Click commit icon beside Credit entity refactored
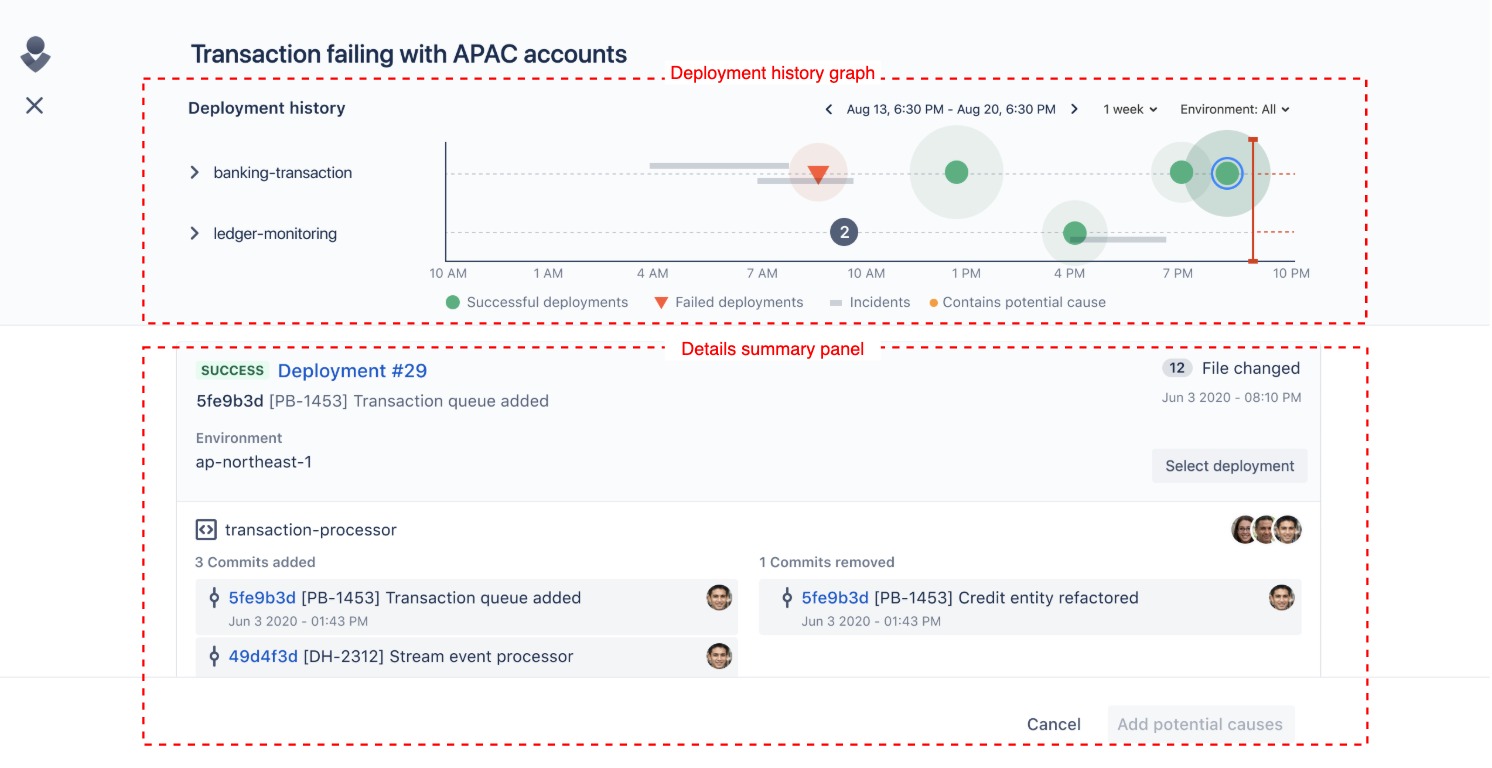This screenshot has width=1492, height=768. 786,598
